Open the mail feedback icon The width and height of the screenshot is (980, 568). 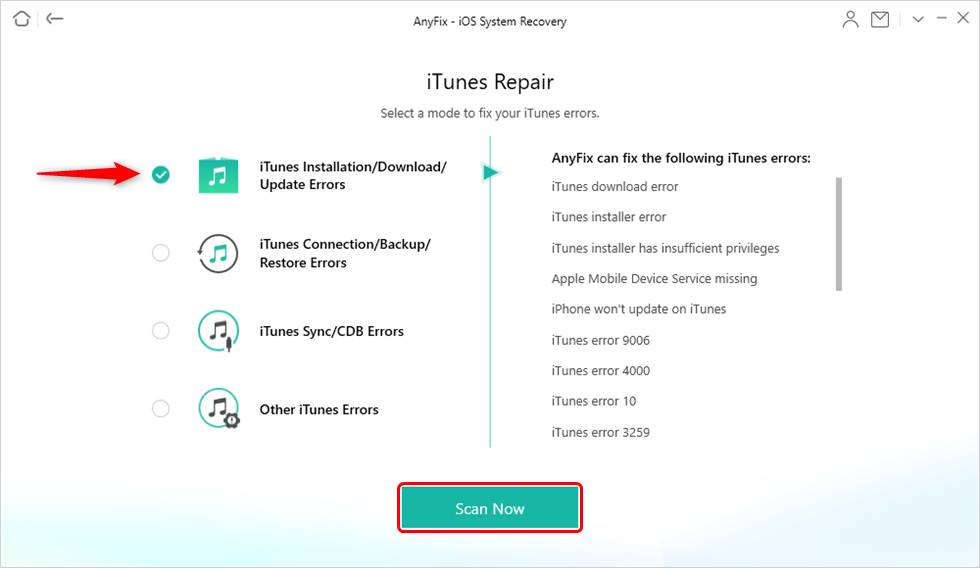point(880,19)
